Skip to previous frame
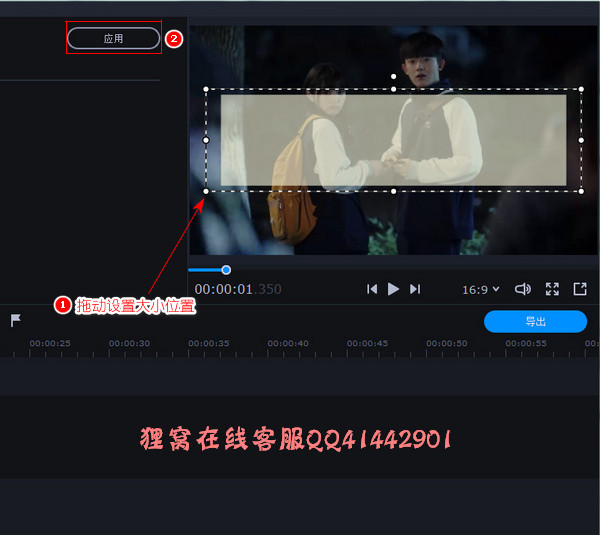The width and height of the screenshot is (600, 535). [372, 289]
